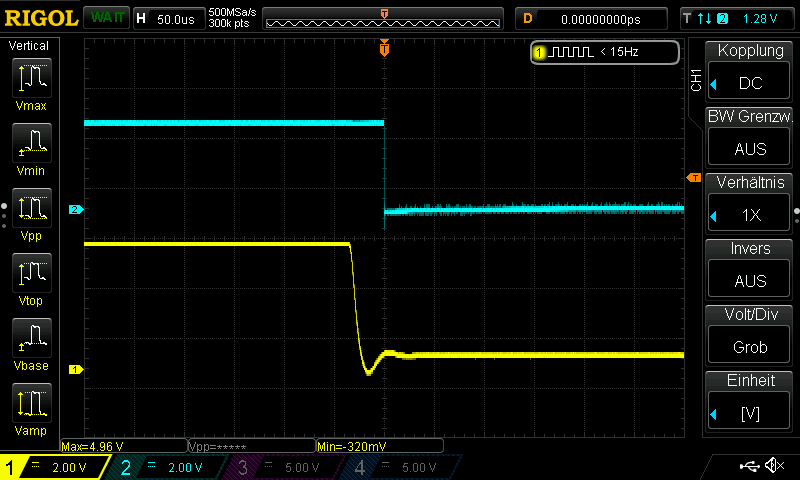Click the CH1 menu tab label
Screen dimensions: 800x480
(696, 80)
